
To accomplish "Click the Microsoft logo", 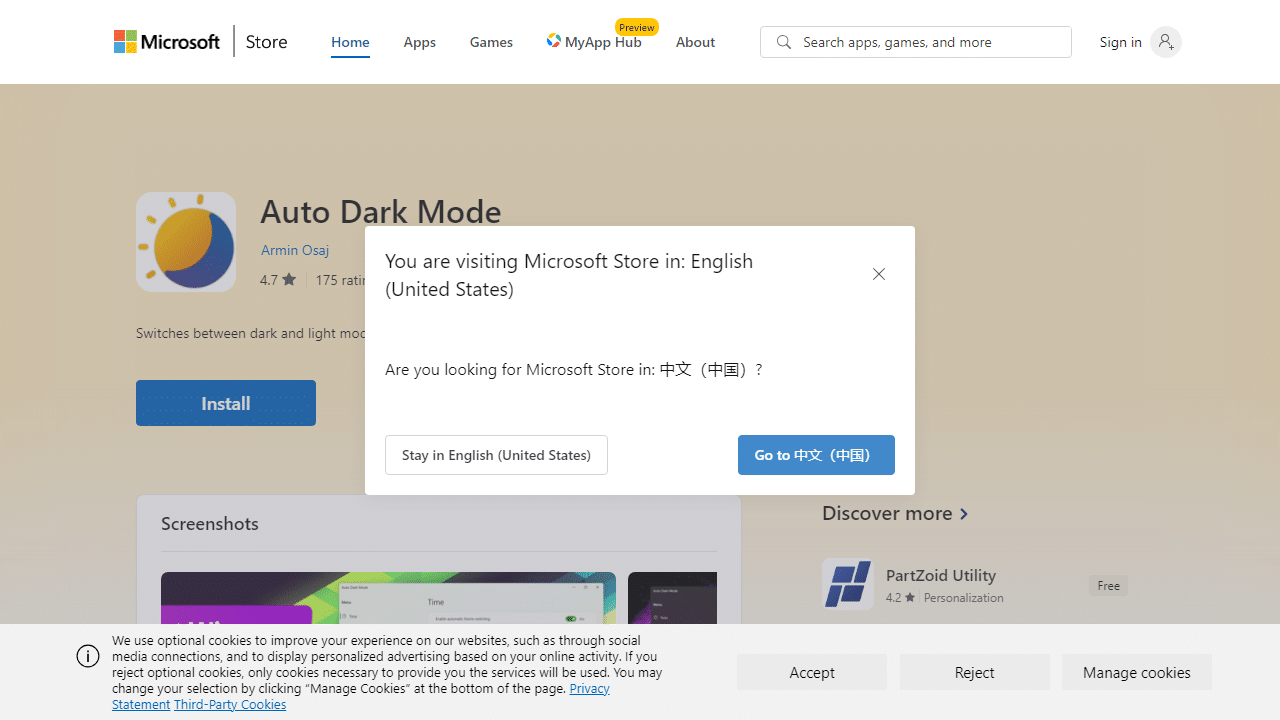I will (x=167, y=42).
